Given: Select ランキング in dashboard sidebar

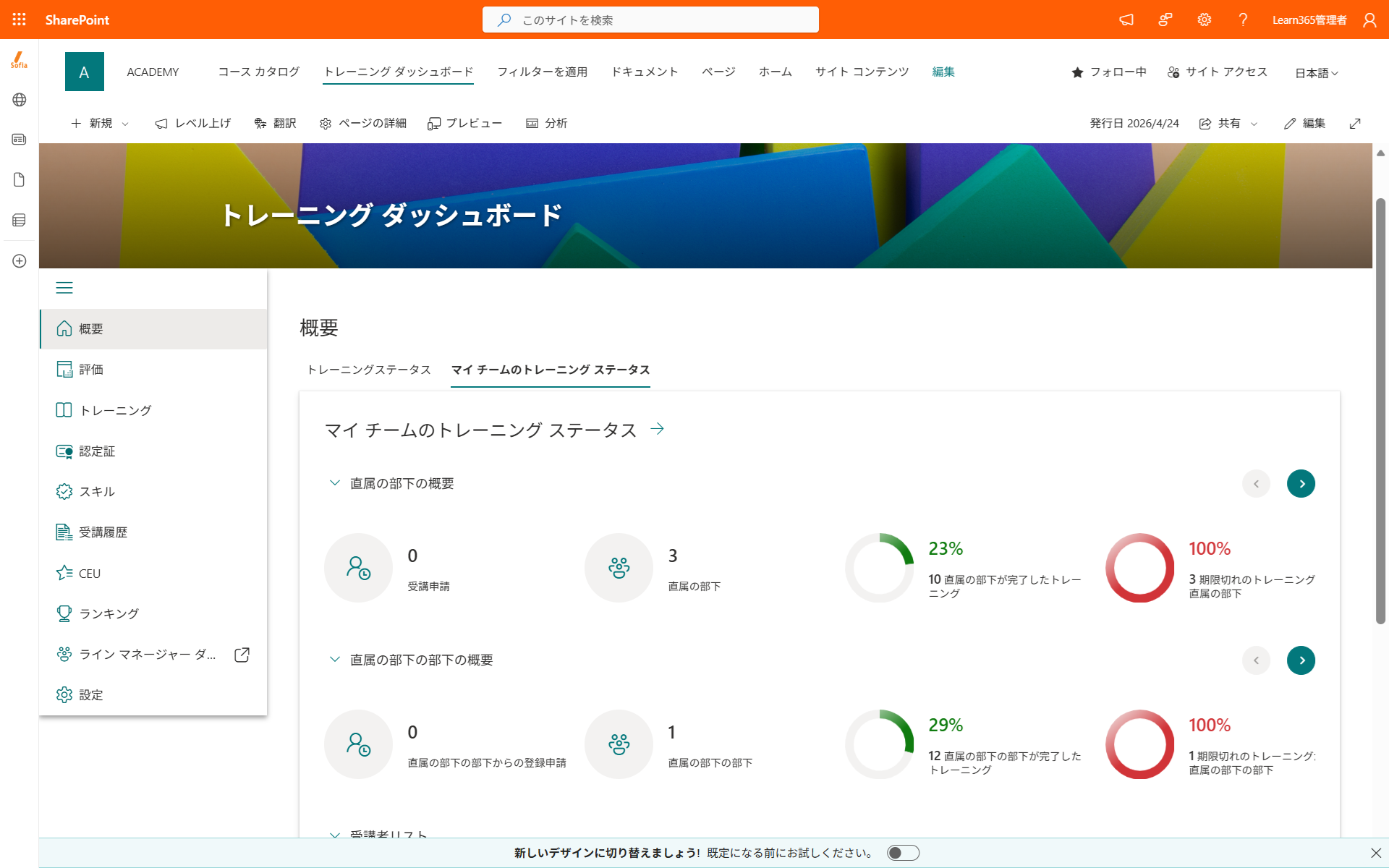Looking at the screenshot, I should coord(153,613).
